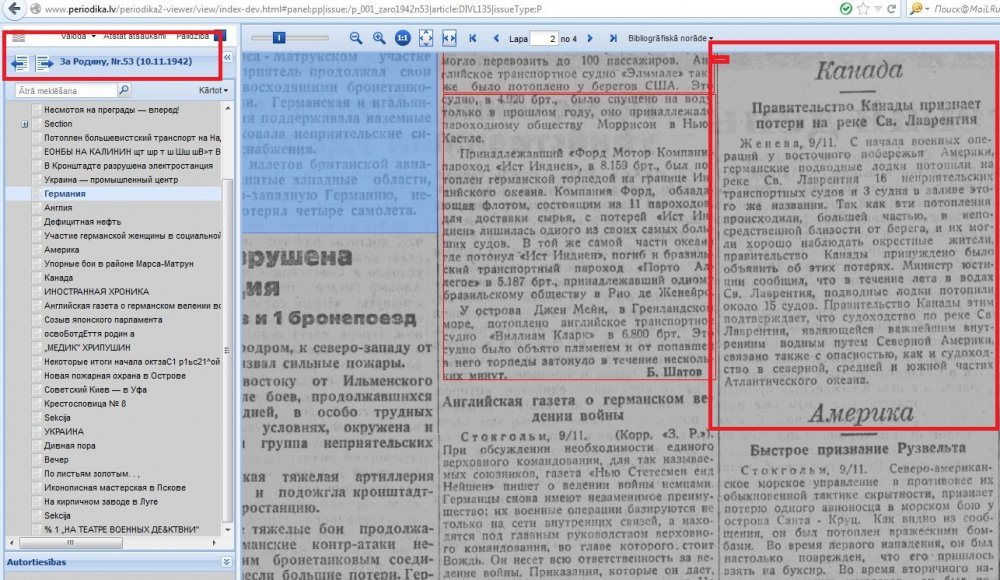Click the fit to width icon
The width and height of the screenshot is (1000, 580).
click(x=449, y=38)
